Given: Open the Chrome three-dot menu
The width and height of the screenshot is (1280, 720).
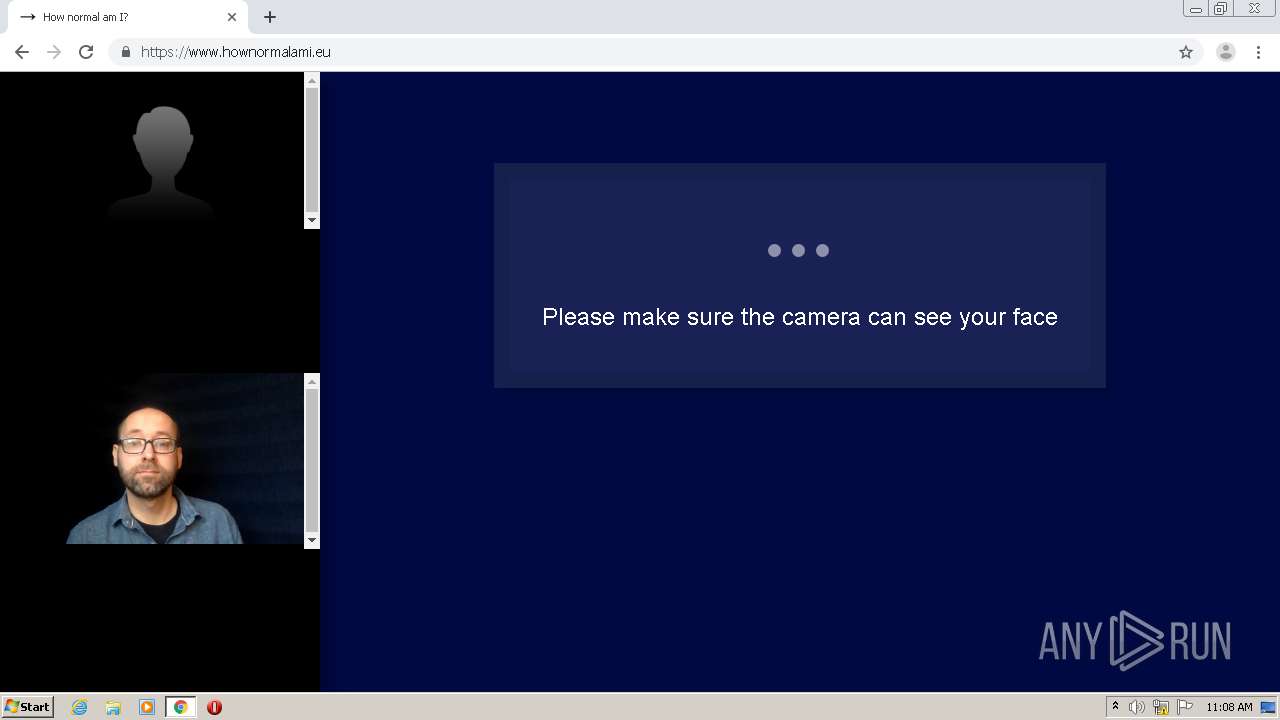Looking at the screenshot, I should [1258, 52].
